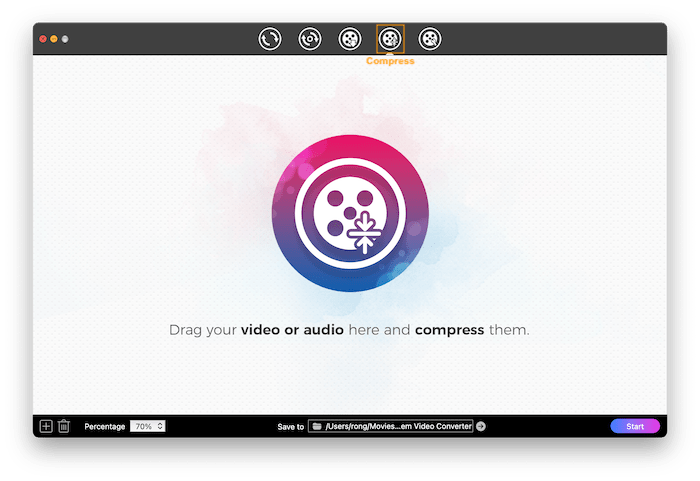Viewport: 700px width, 481px height.
Task: Click the 'Save to' label
Action: click(x=290, y=427)
